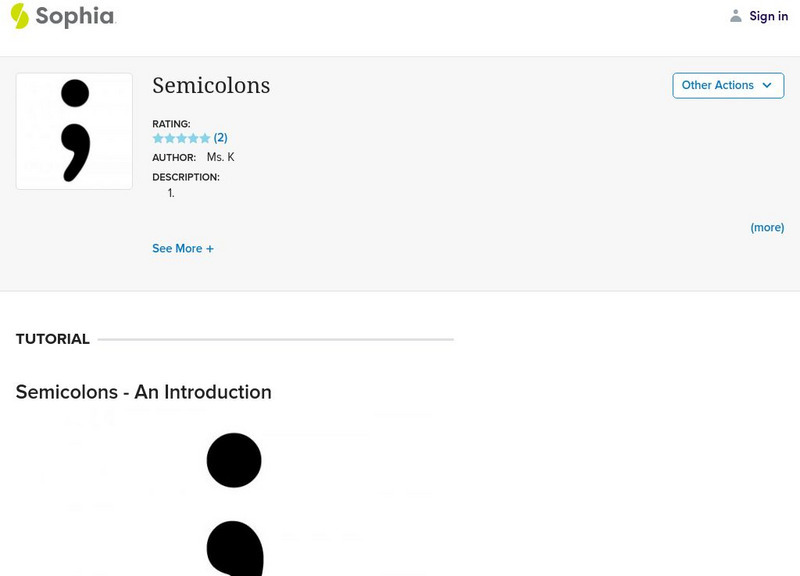Select the TUTORIAL section heading
The width and height of the screenshot is (800, 576).
[x=53, y=339]
